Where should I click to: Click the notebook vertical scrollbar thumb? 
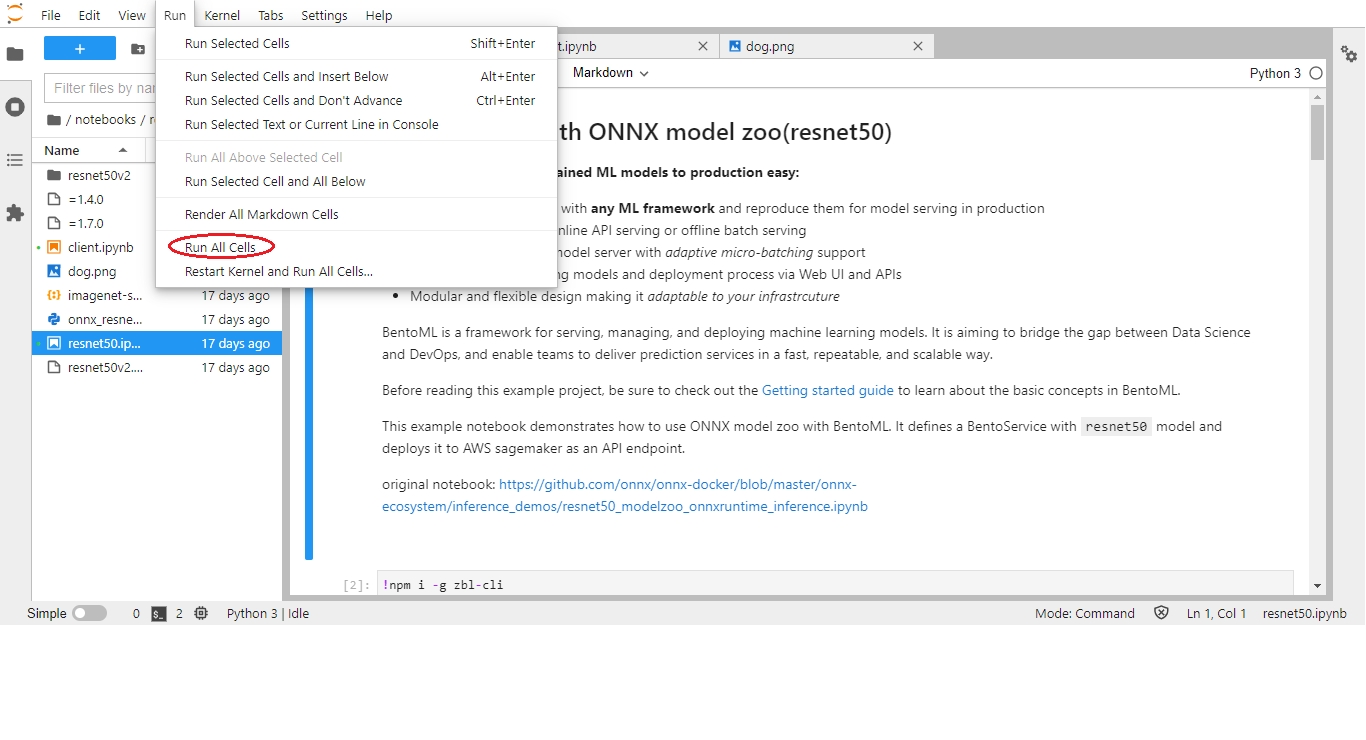[1317, 132]
